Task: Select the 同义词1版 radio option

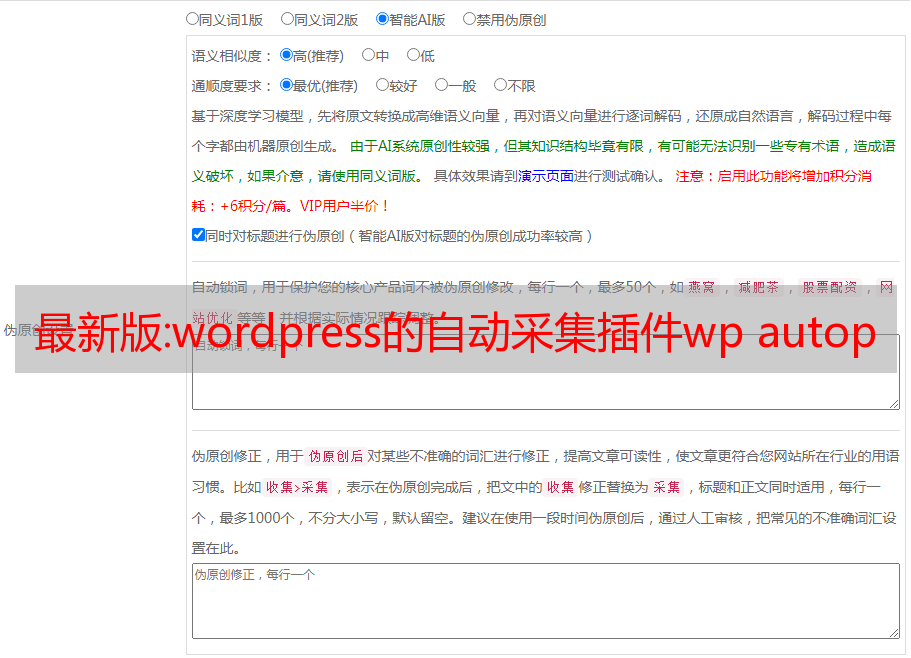Action: coord(192,19)
